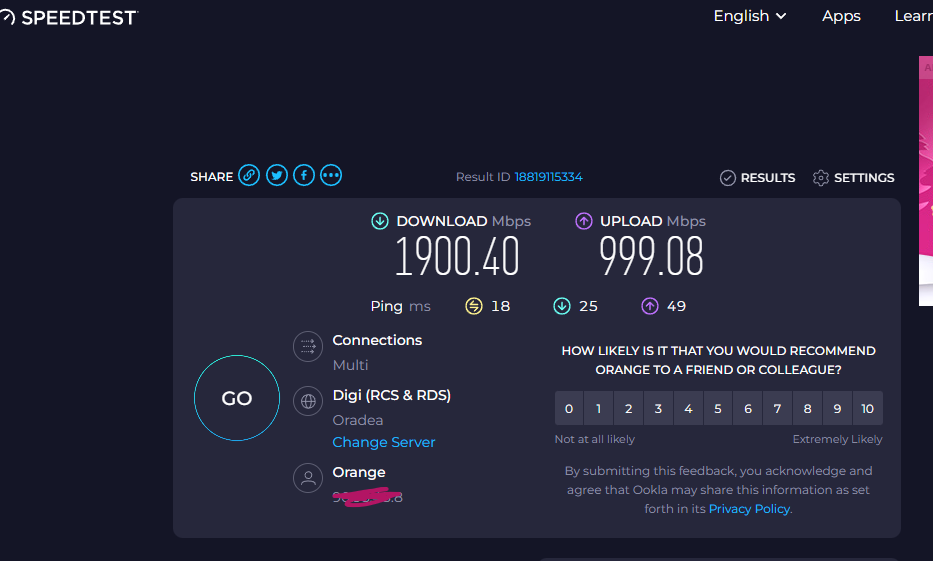Click the Results checkmark icon

pyautogui.click(x=728, y=178)
